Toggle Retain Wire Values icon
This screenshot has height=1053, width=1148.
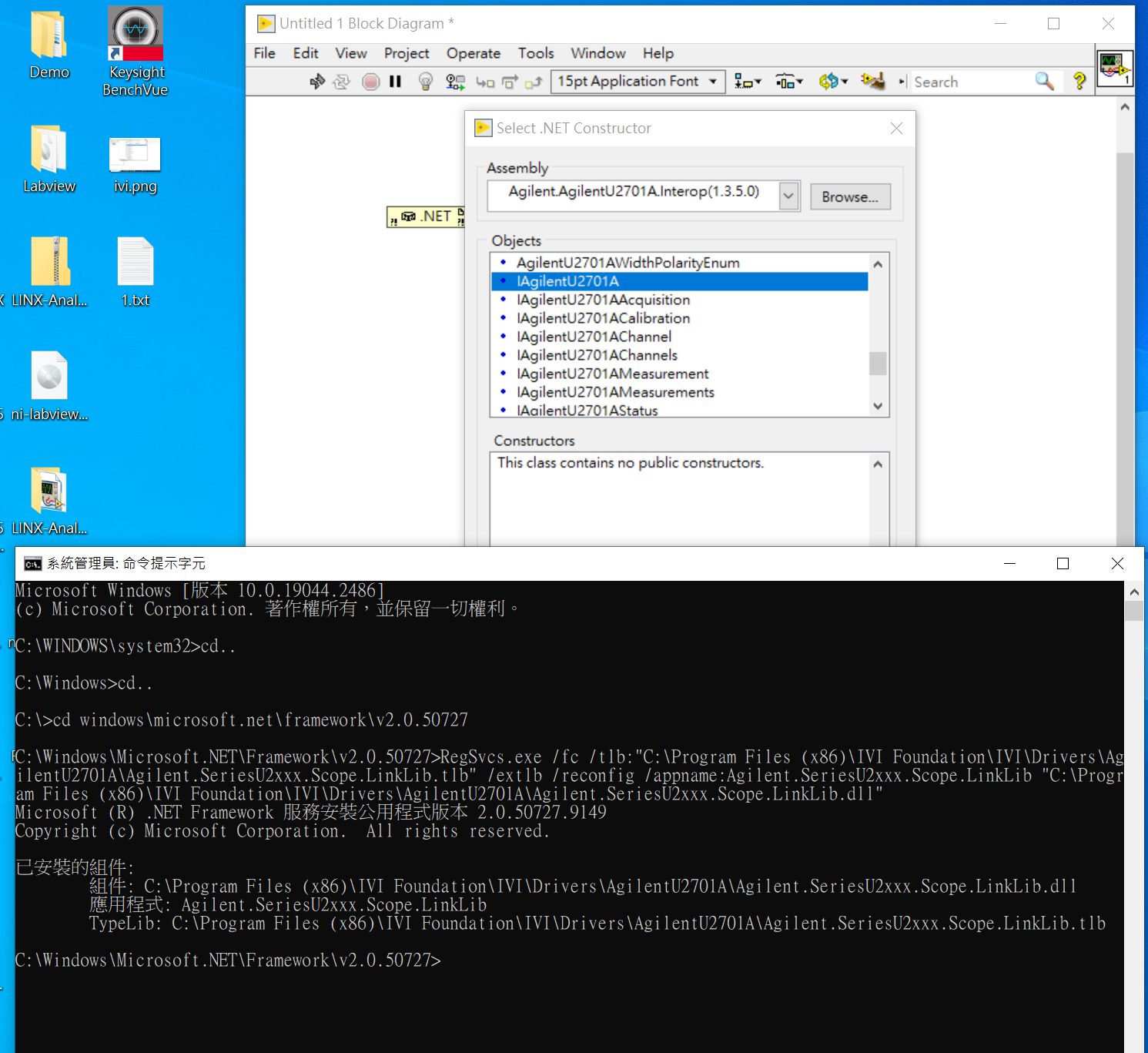pos(455,82)
